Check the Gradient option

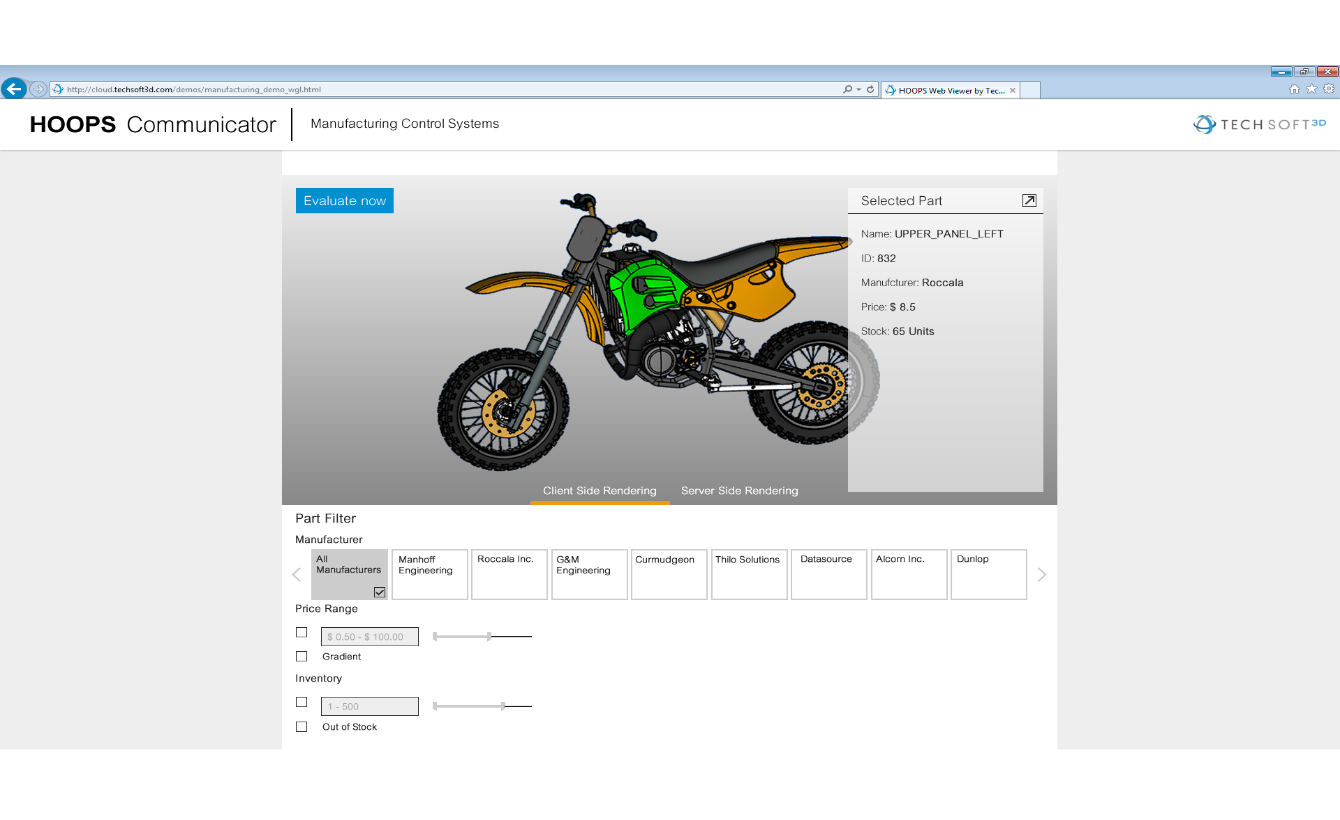(x=302, y=657)
